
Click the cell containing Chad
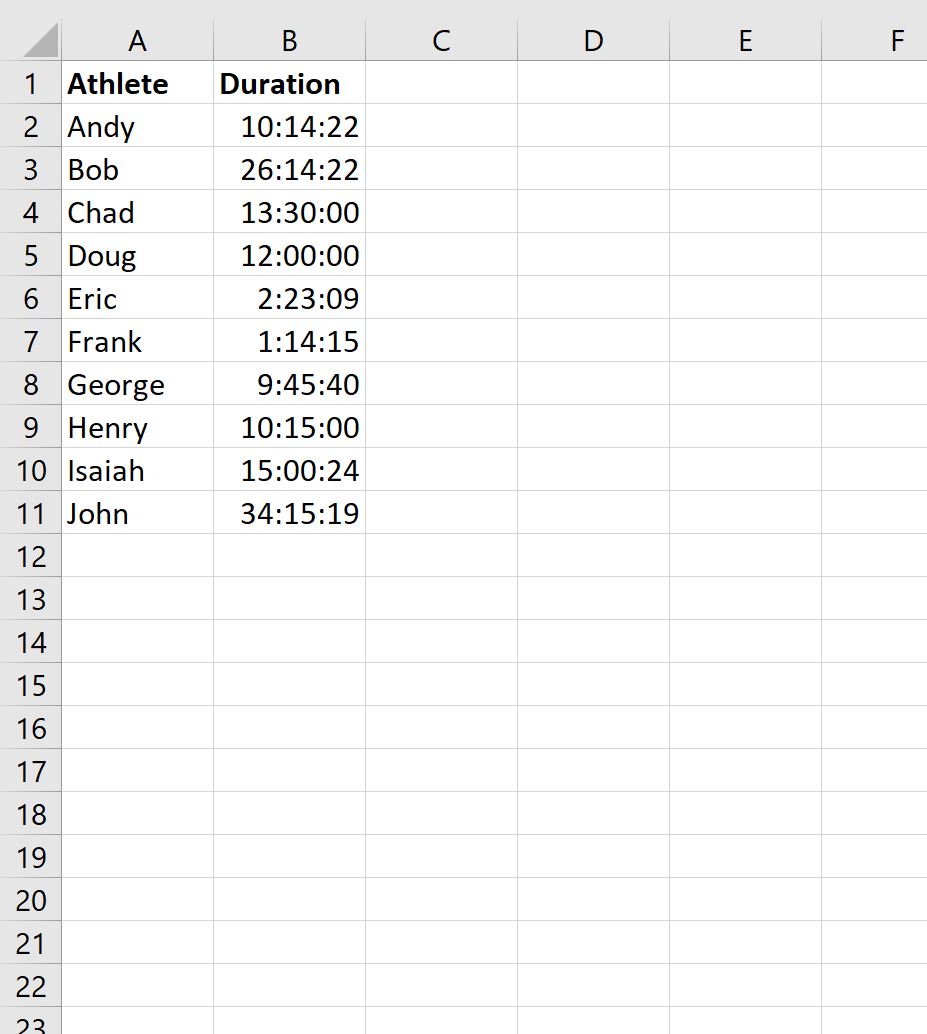137,212
